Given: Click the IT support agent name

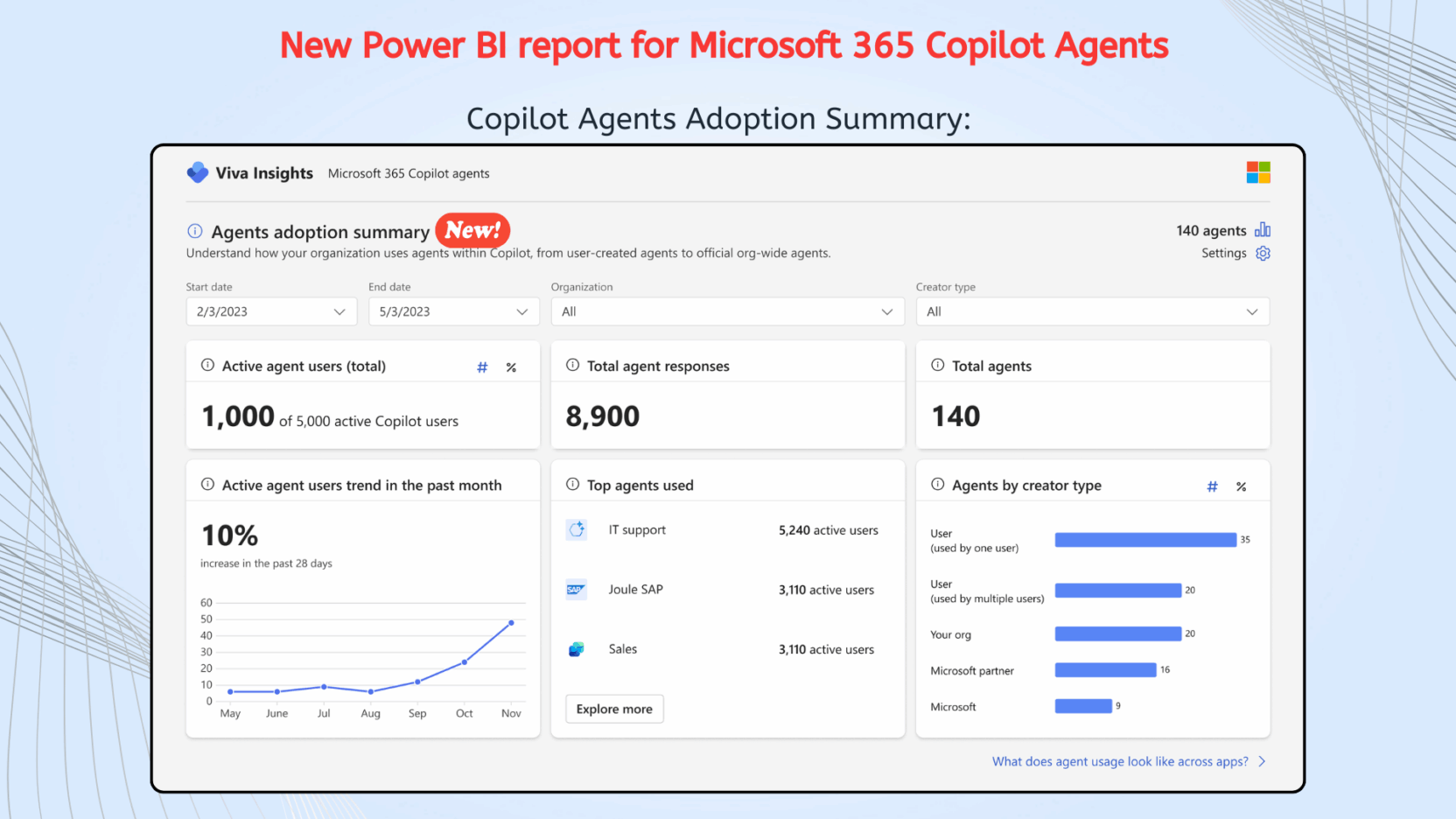Looking at the screenshot, I should point(637,529).
